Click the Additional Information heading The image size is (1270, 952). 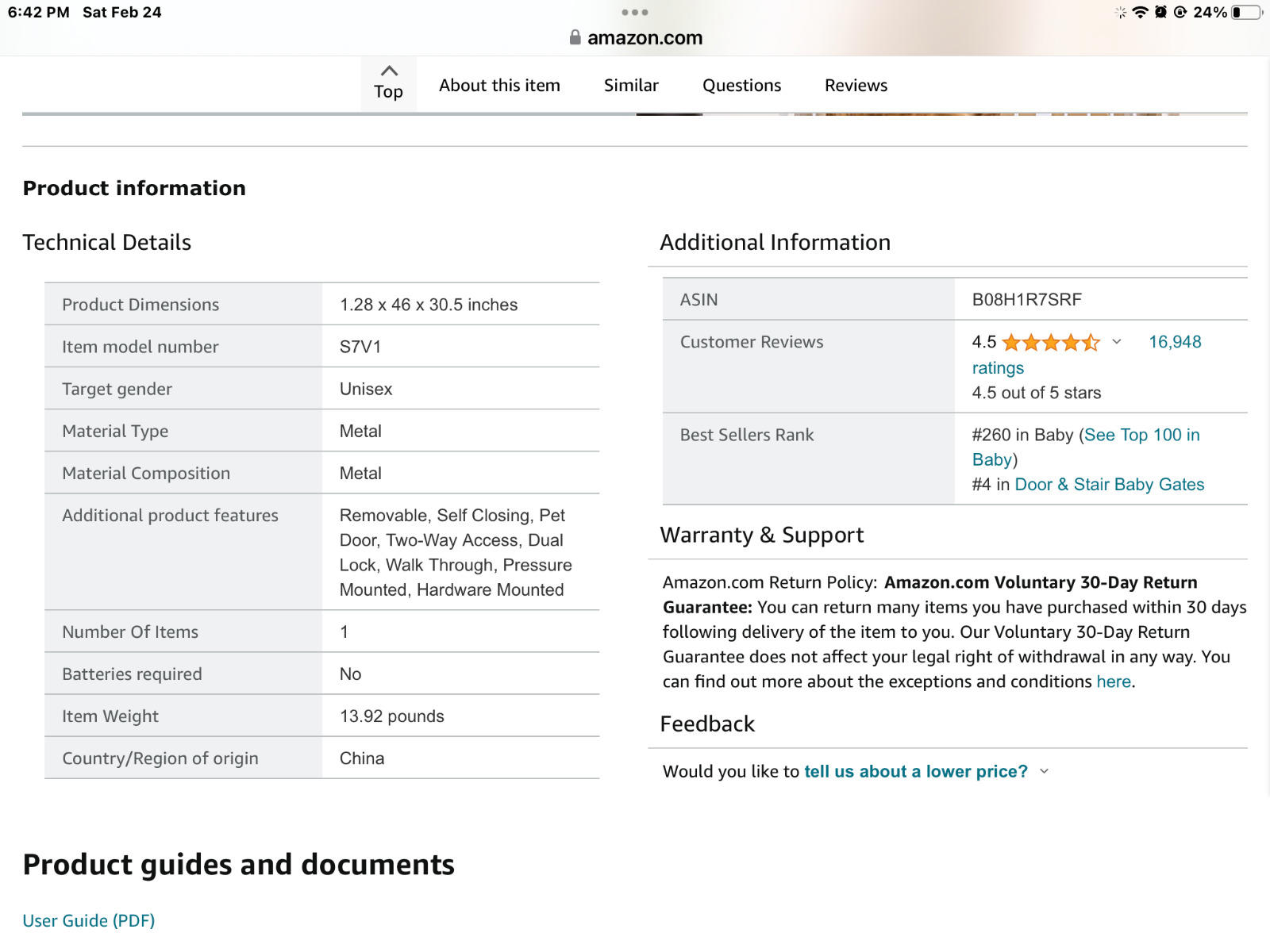pos(775,242)
